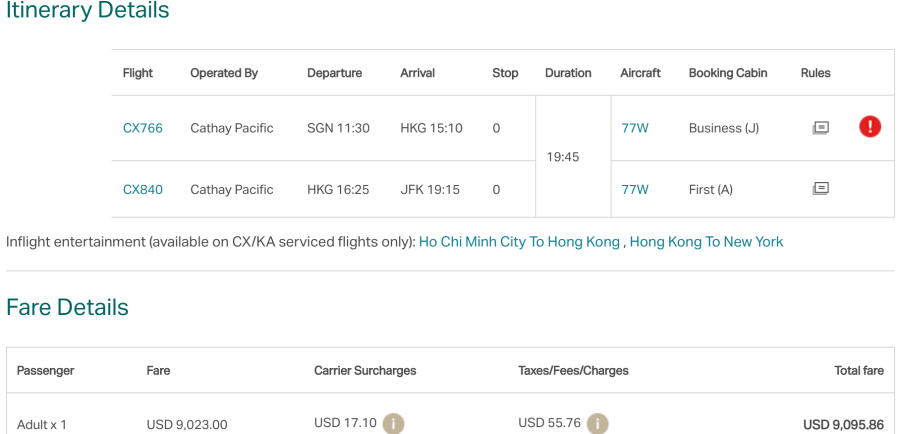Click the Duration column header
Viewport: 900px width, 434px height.
click(x=568, y=73)
